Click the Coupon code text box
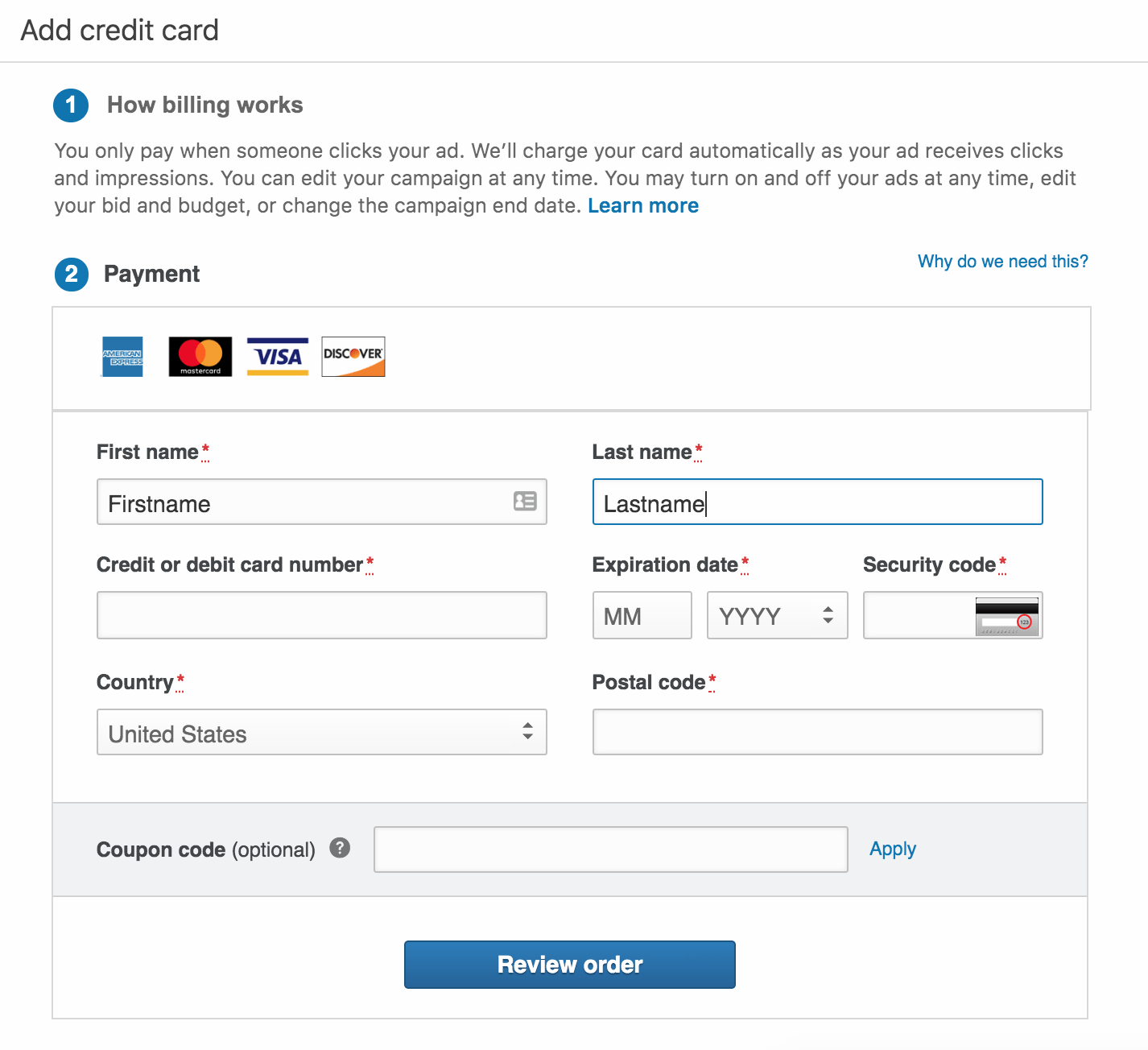The height and width of the screenshot is (1050, 1148). click(x=610, y=850)
